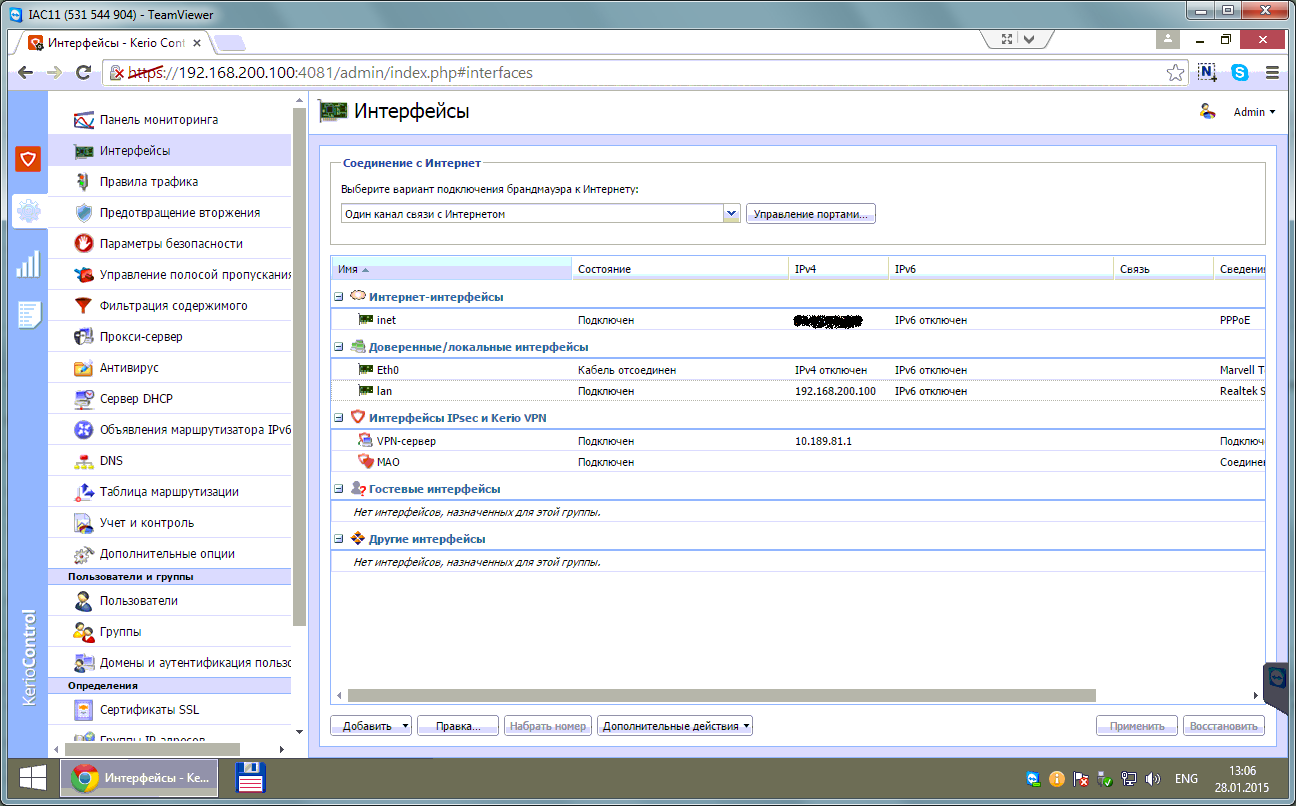Open the logs document icon in left strip
The width and height of the screenshot is (1296, 806).
tap(27, 314)
